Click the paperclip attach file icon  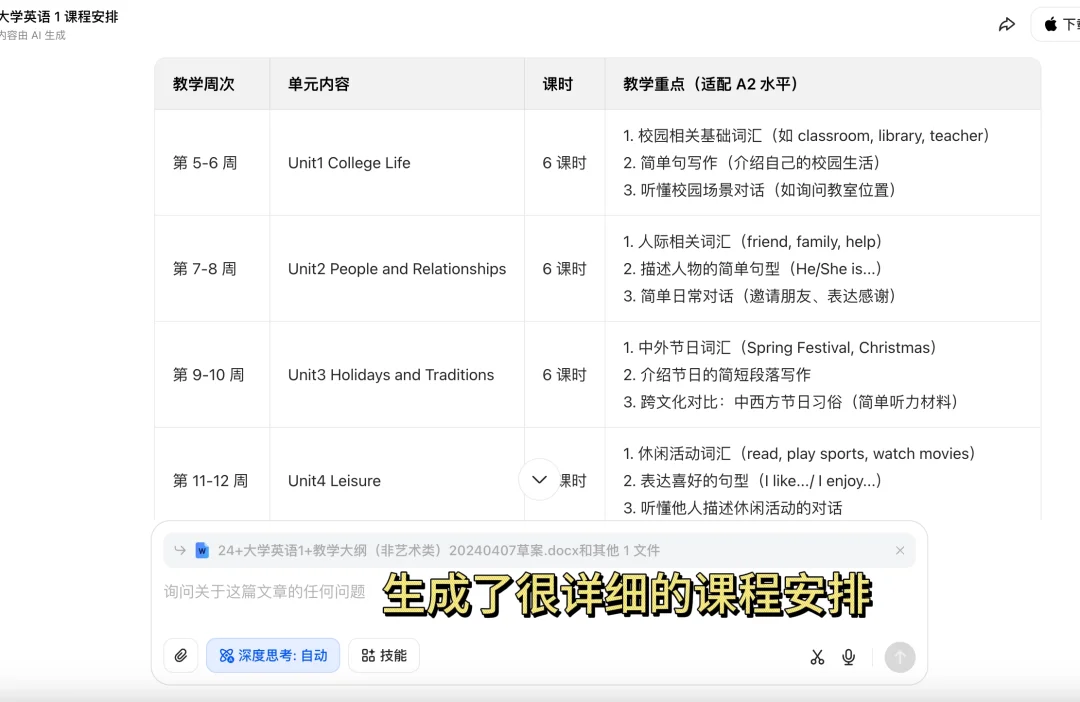click(181, 656)
